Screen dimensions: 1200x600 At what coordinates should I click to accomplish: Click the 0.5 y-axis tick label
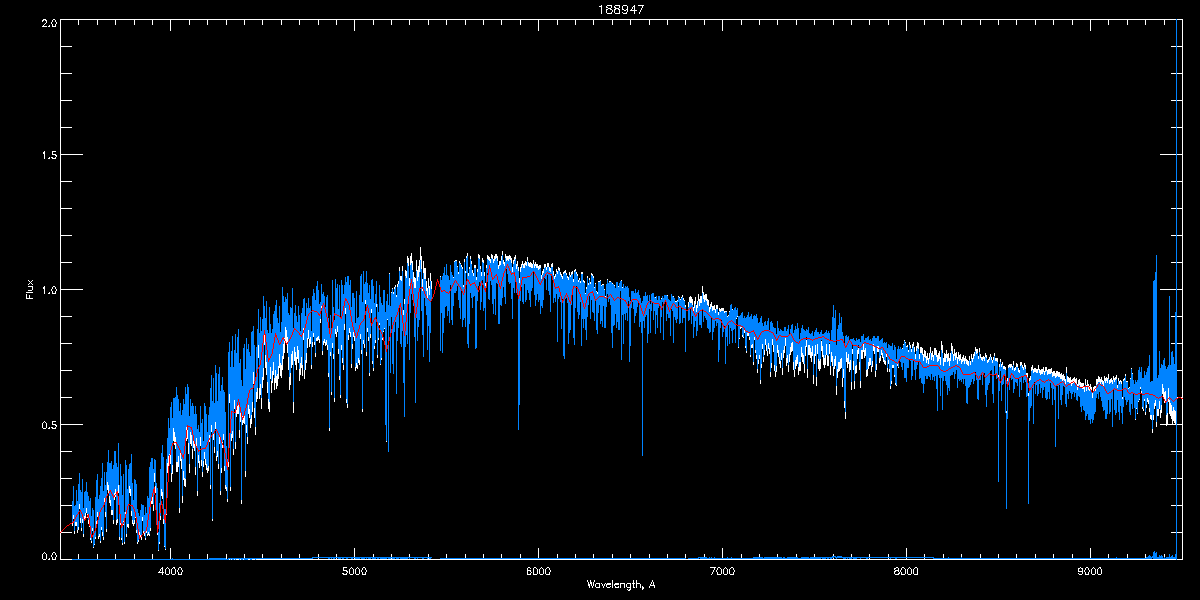pyautogui.click(x=47, y=424)
